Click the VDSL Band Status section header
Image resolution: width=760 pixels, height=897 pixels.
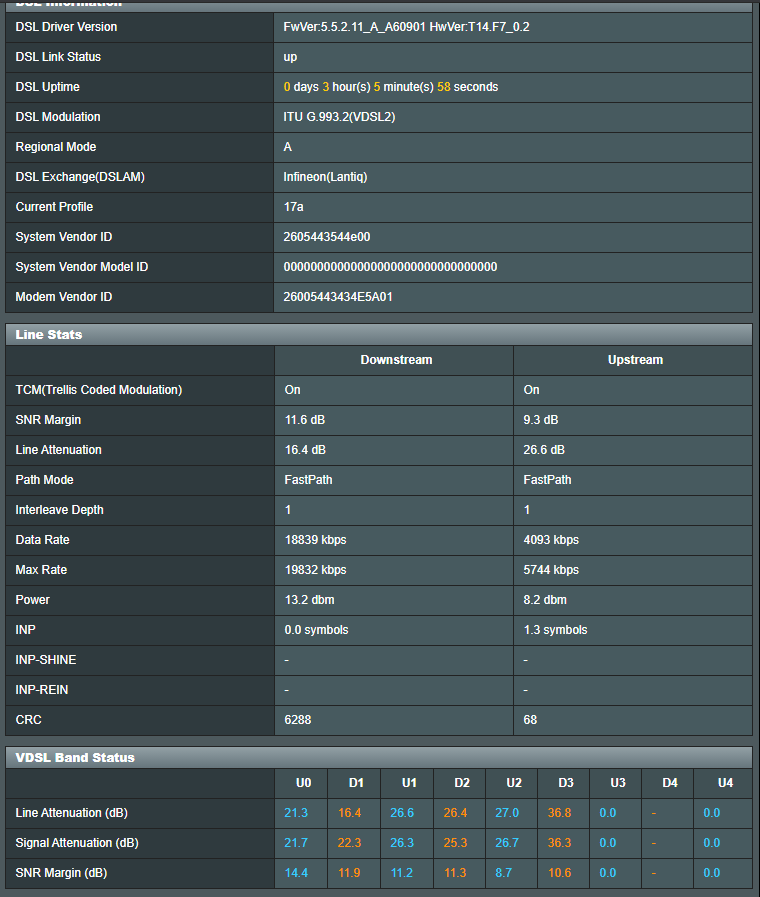coord(75,757)
